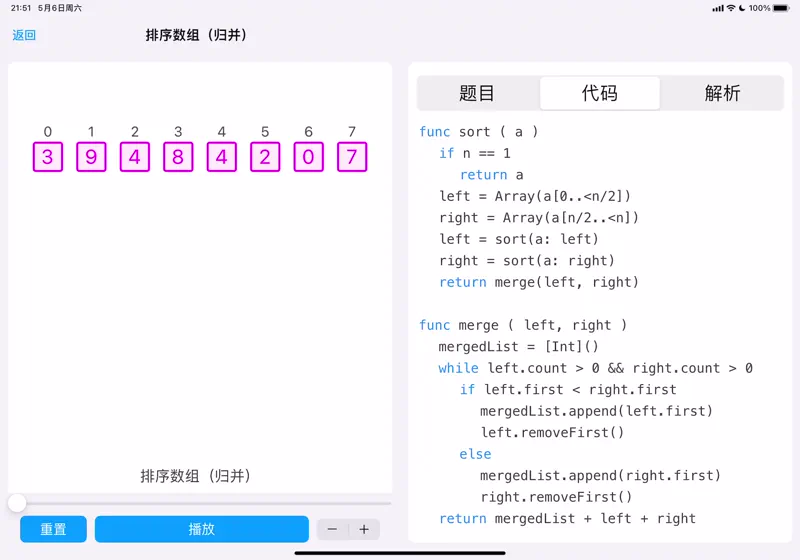Screen dimensions: 800x560
Task: Click code line "right = Array(a[n/2..<n])"
Action: (x=539, y=218)
